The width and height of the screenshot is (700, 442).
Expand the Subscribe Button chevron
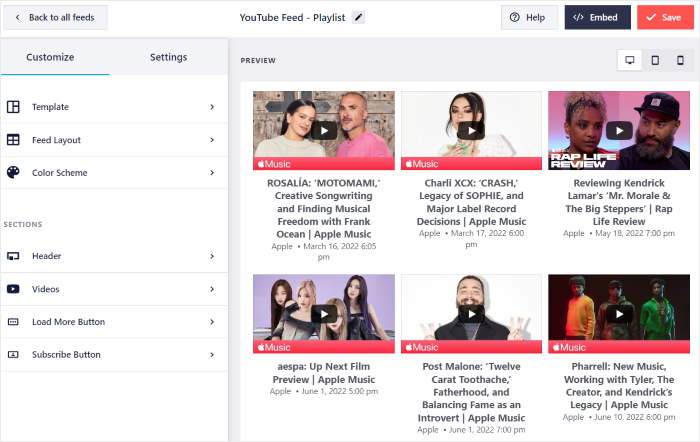coord(212,354)
